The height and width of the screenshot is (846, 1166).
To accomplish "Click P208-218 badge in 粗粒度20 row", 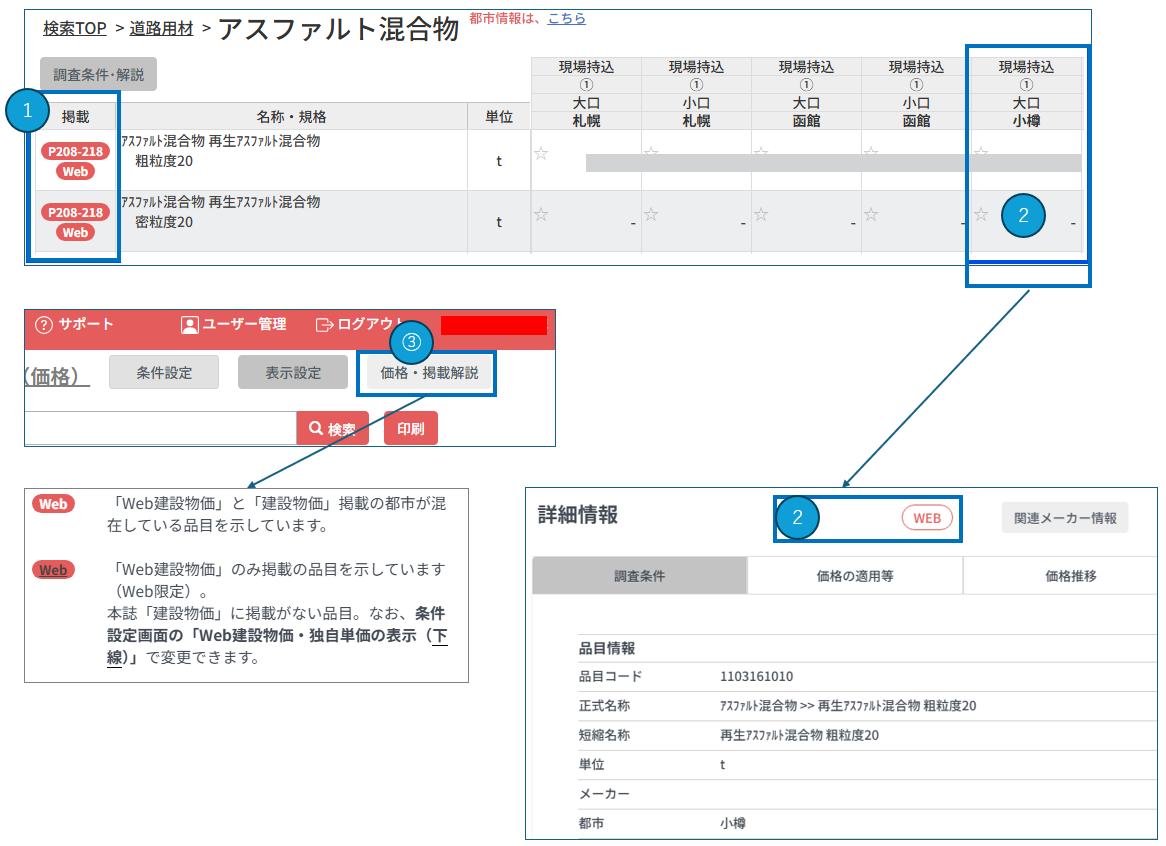I will (75, 152).
